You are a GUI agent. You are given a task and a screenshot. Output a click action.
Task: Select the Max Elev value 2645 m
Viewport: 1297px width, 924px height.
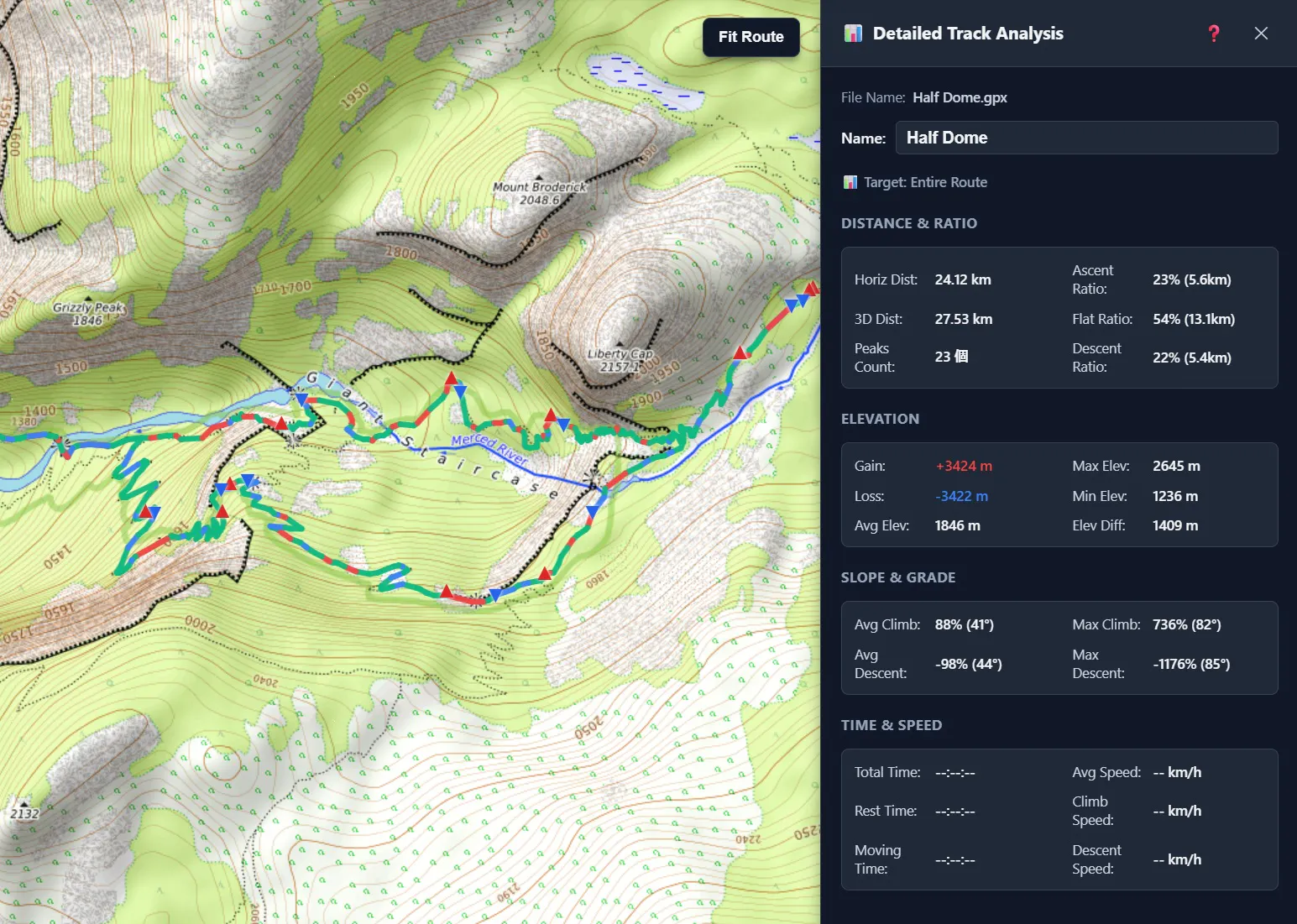click(x=1176, y=466)
